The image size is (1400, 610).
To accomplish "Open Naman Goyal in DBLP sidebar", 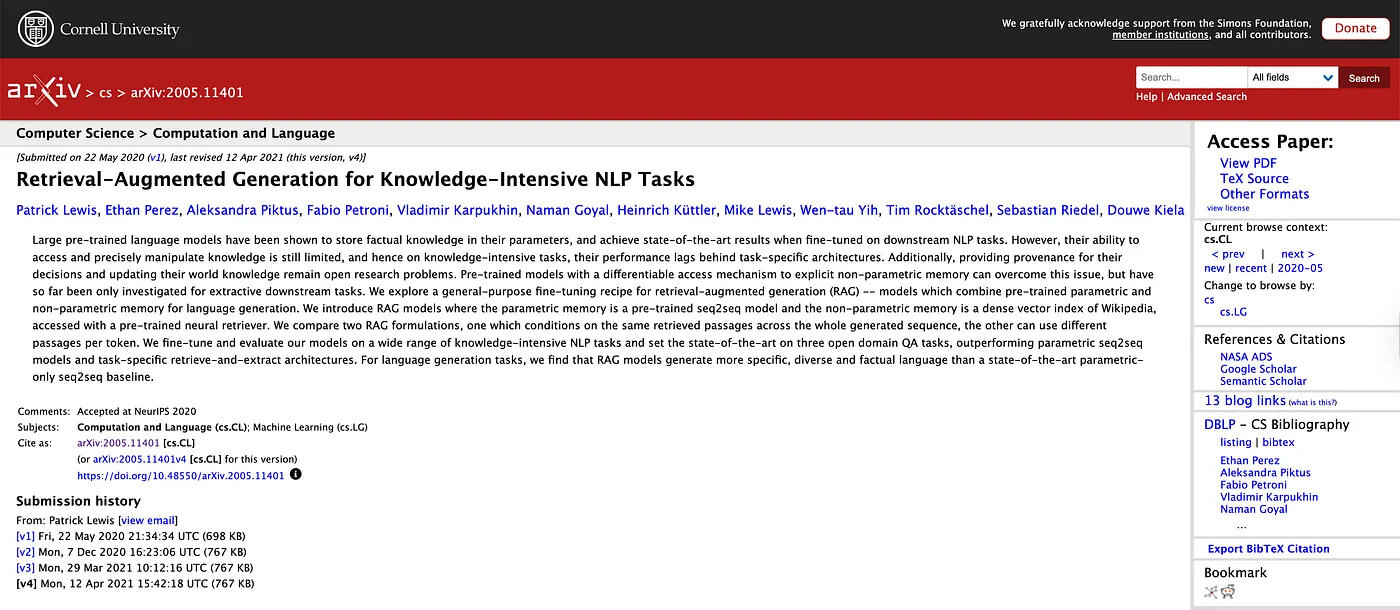I will tap(1254, 509).
